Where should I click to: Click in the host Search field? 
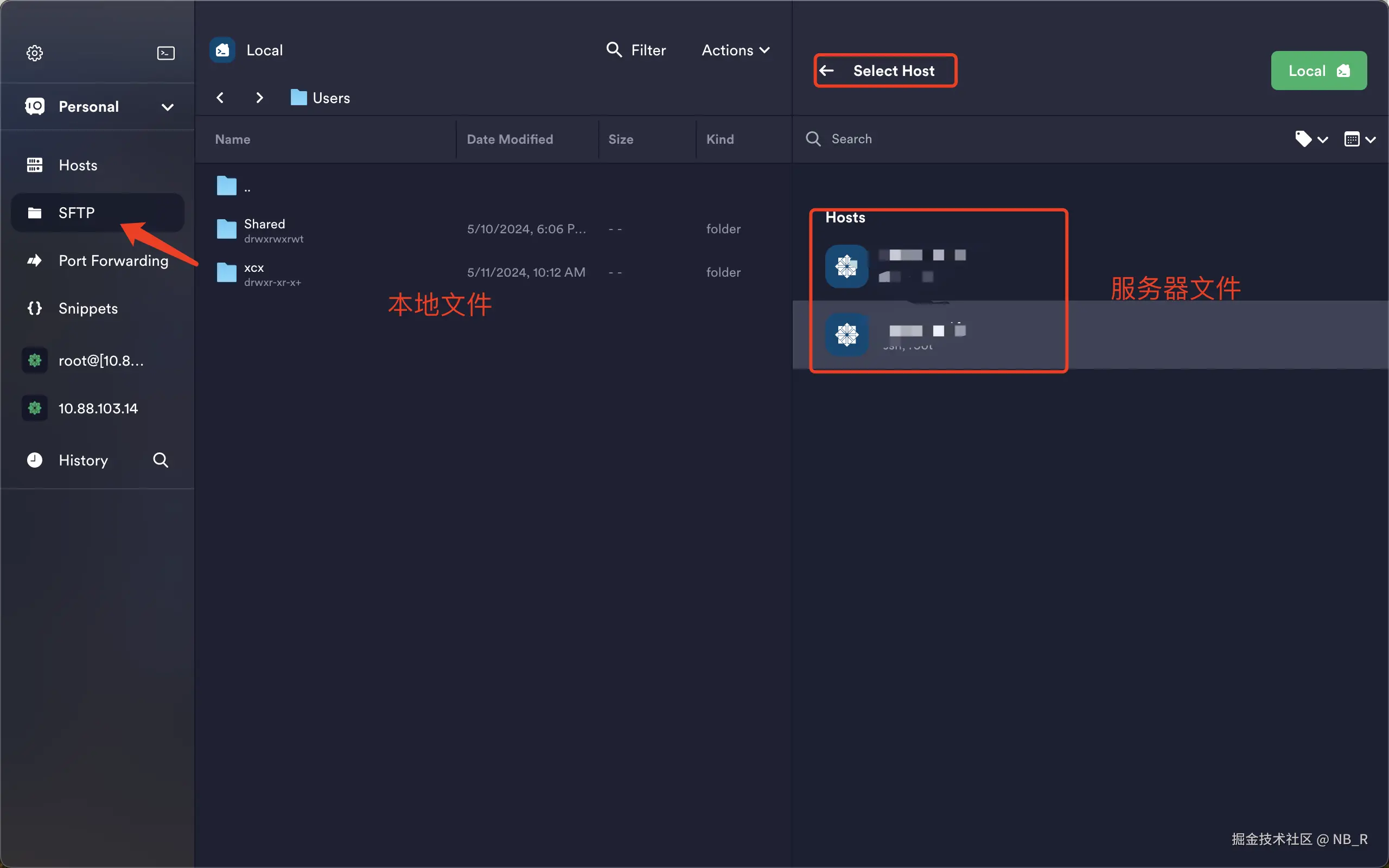[x=1033, y=139]
